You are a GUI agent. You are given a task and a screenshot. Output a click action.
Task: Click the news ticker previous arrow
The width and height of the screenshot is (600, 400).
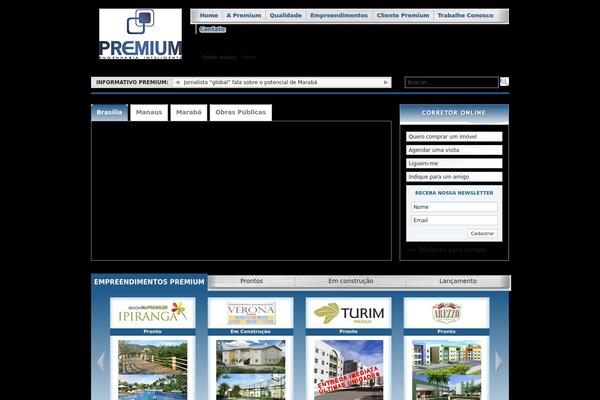tap(178, 82)
